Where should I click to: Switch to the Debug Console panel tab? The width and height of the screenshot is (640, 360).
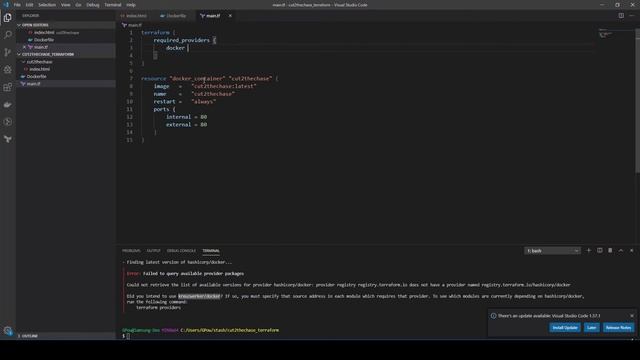[181, 251]
